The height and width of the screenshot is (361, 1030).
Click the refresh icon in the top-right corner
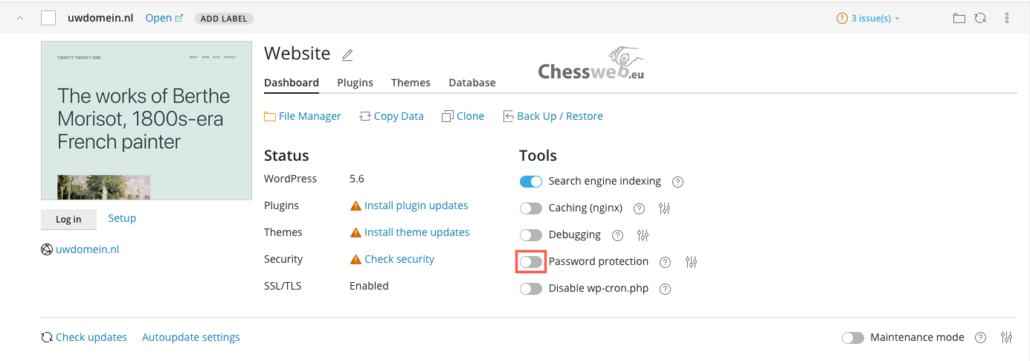pos(980,18)
